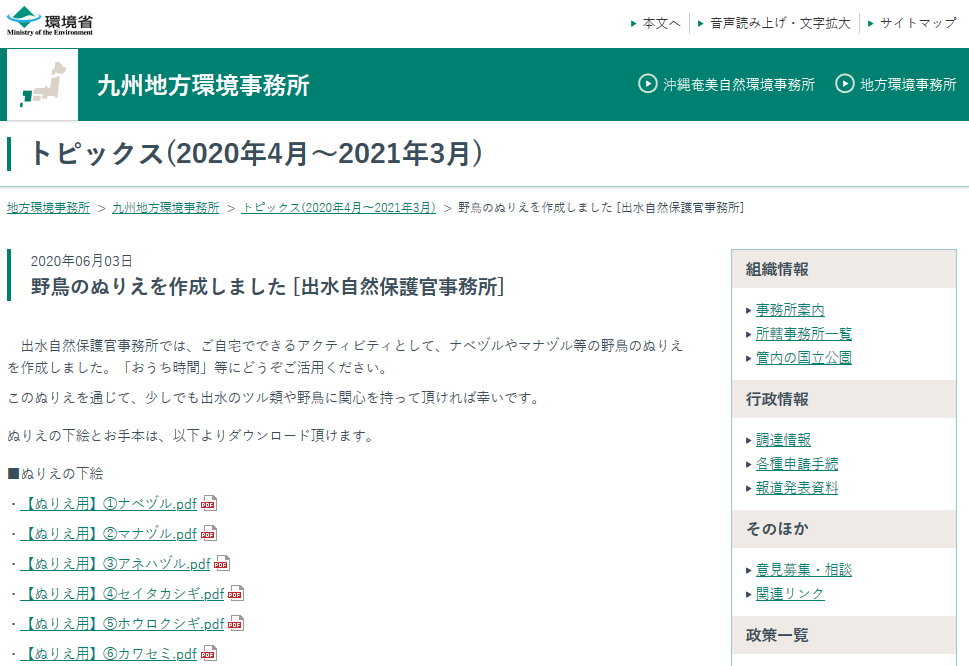Screen dimensions: 969x666
Task: Open 報道発表資料 sidebar link
Action: (x=797, y=488)
